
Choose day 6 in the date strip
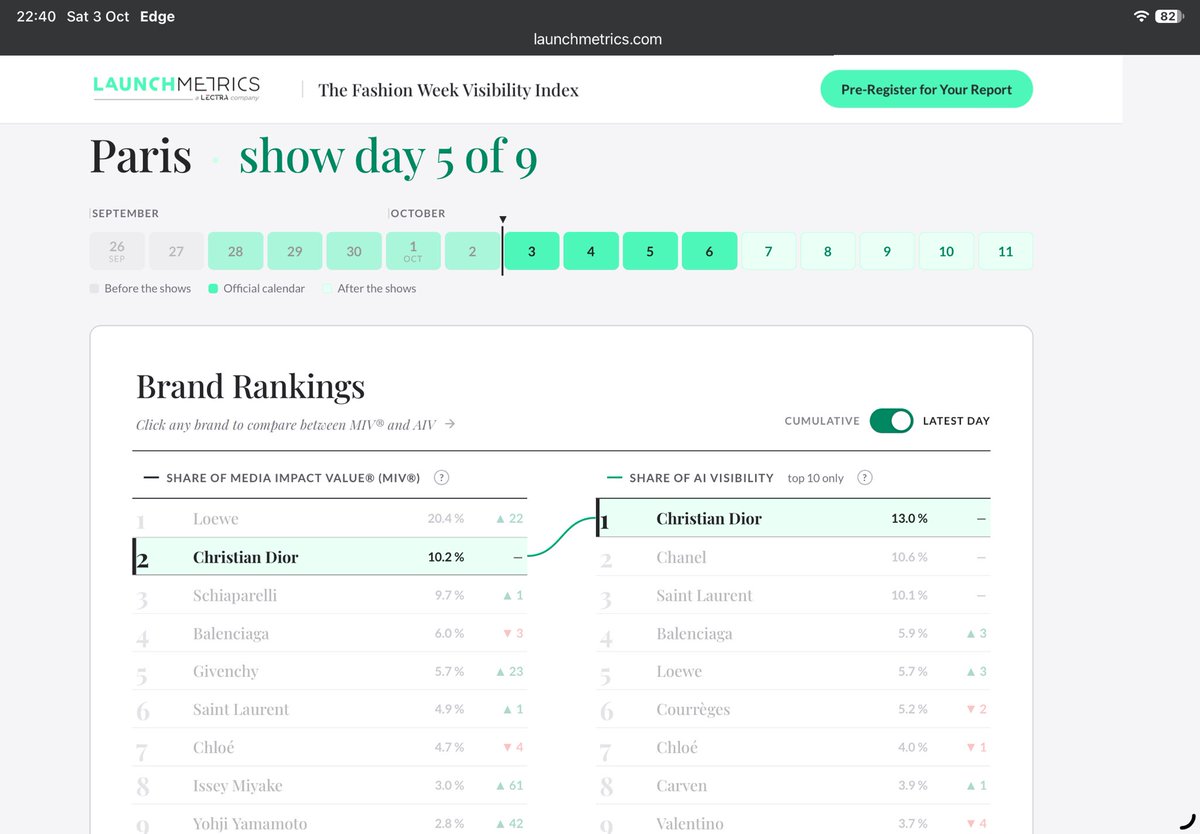point(709,251)
